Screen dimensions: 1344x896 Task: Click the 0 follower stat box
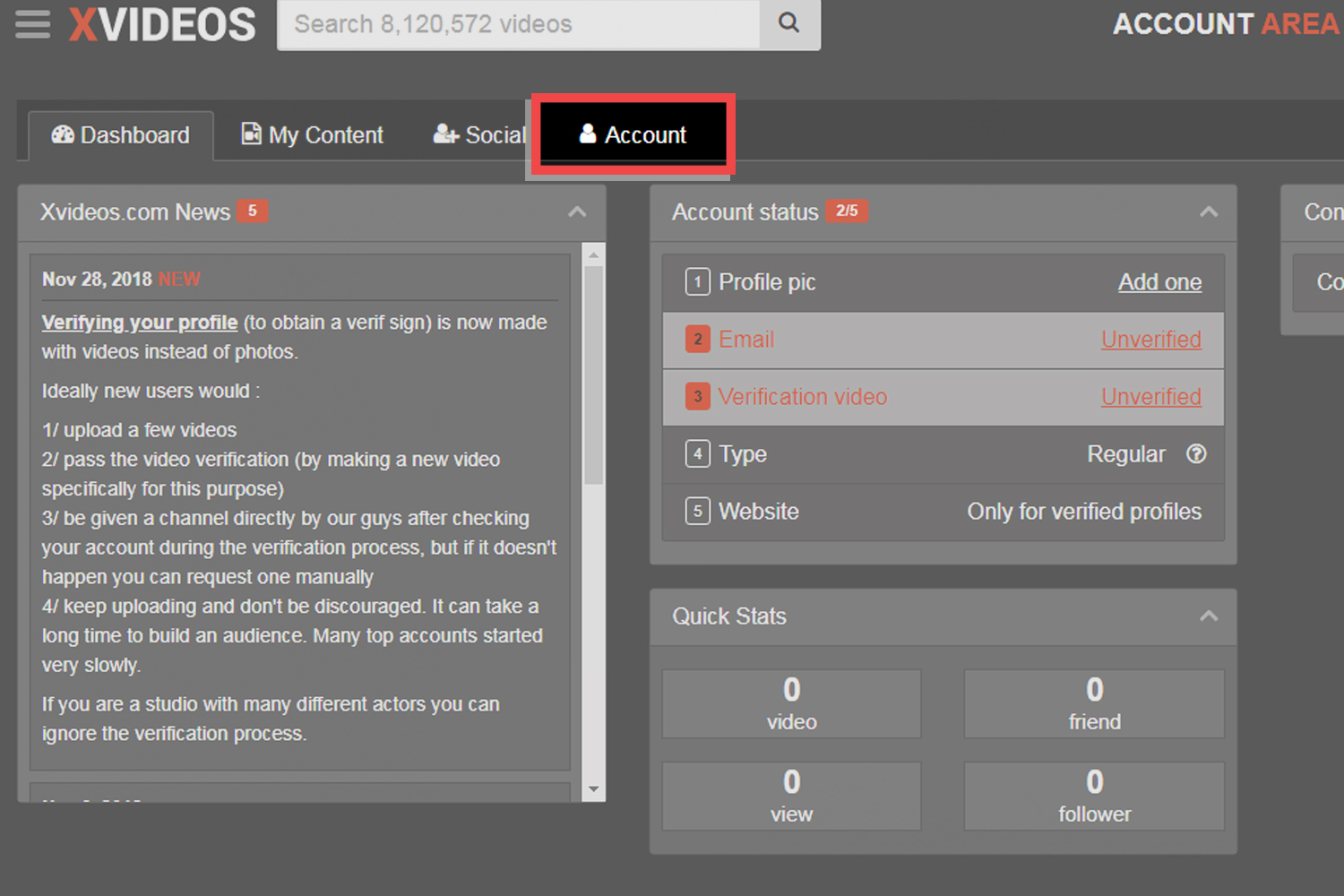[1094, 797]
